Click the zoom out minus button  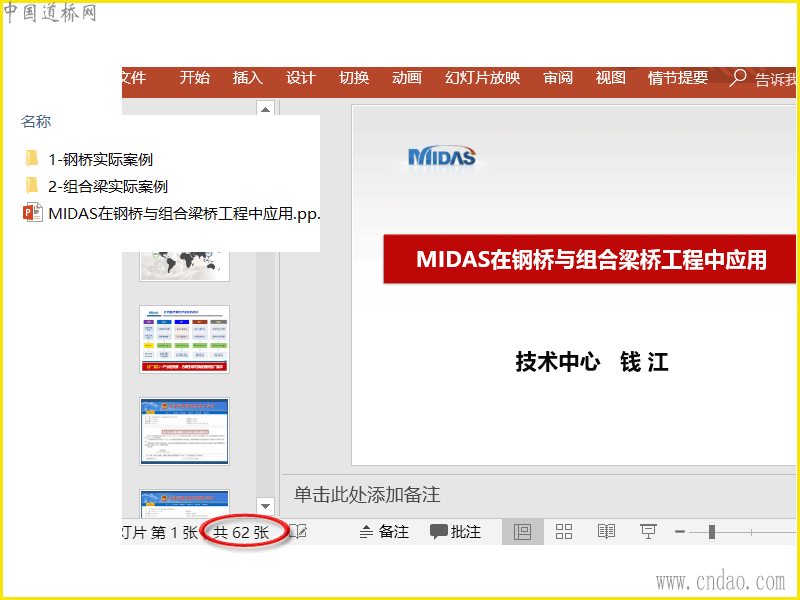680,532
